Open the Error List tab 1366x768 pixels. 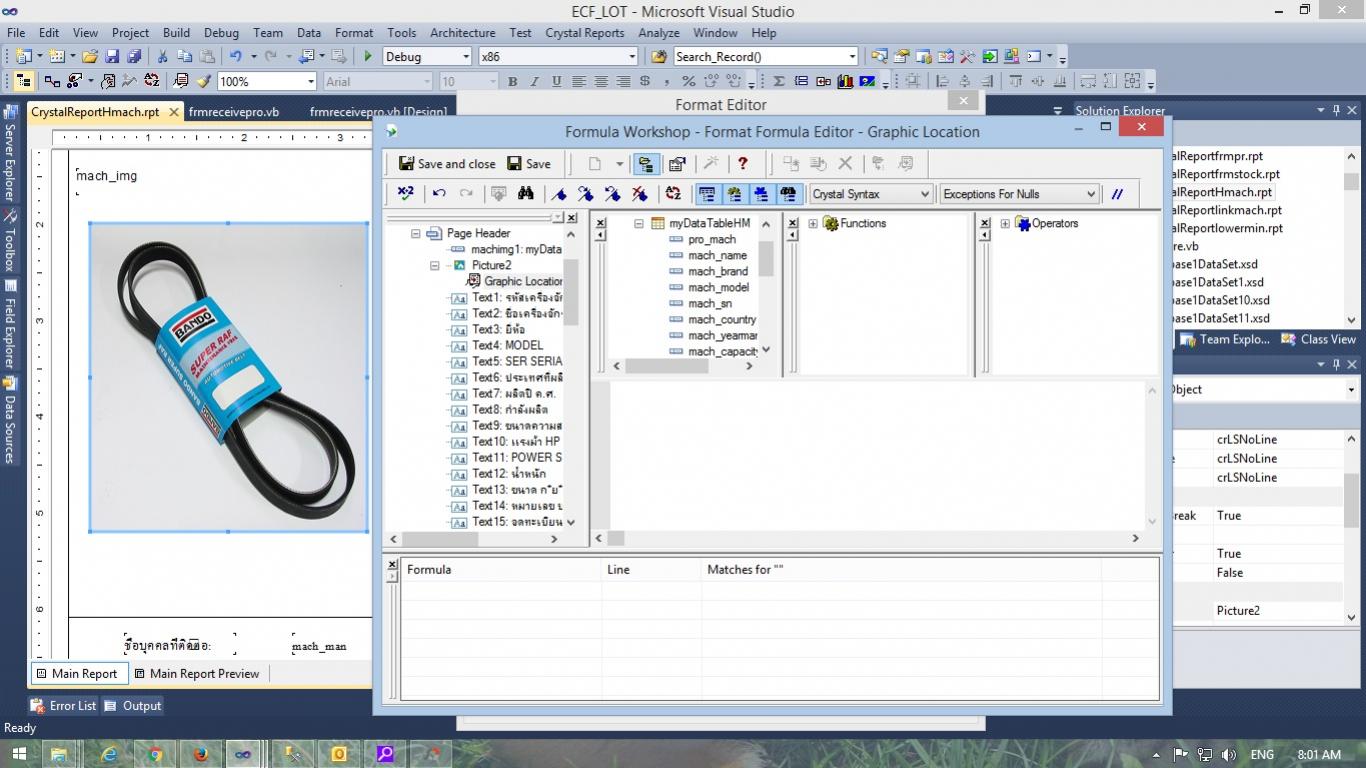63,706
